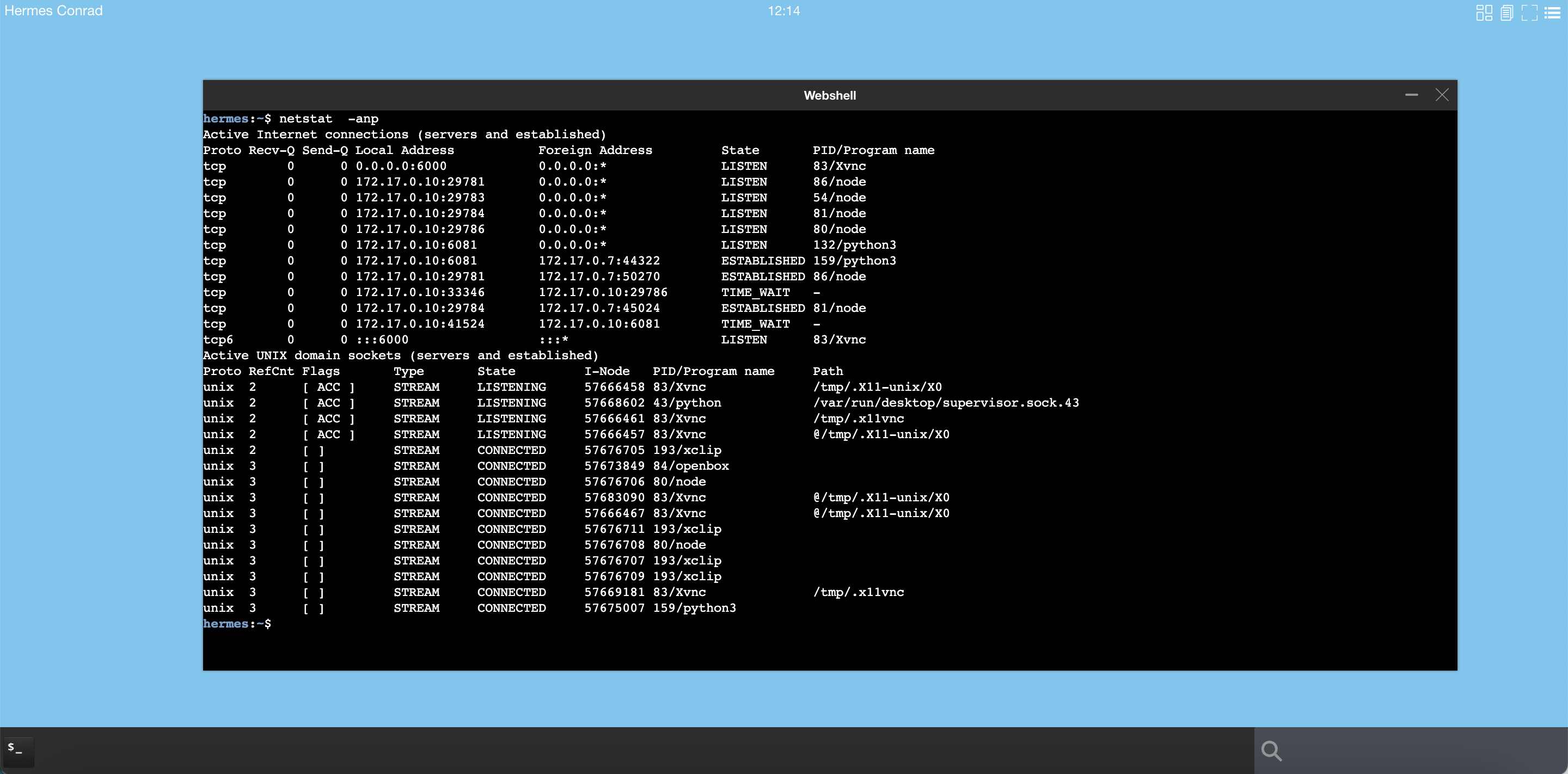The height and width of the screenshot is (774, 1568).
Task: Click path '/var/run/desktop/supervisor.sock.43'
Action: [946, 403]
